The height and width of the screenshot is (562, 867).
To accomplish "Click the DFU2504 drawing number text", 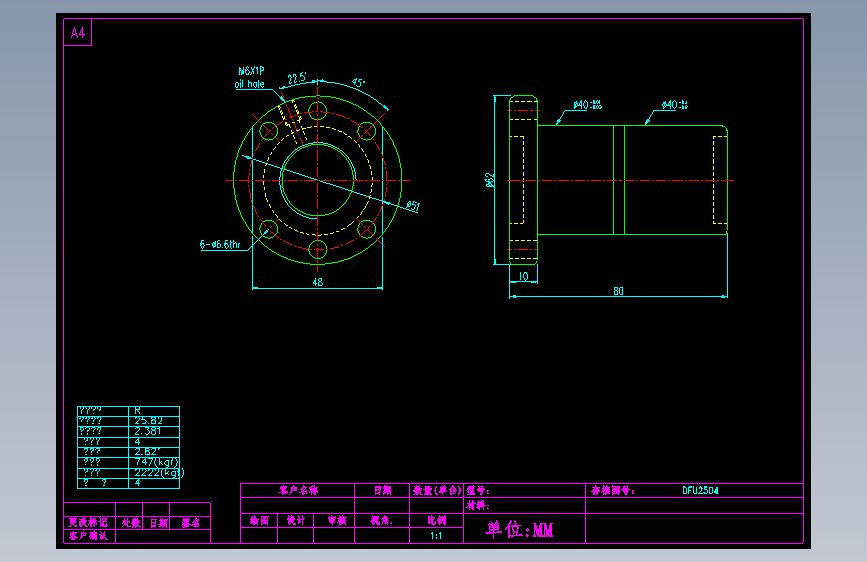I will [700, 491].
